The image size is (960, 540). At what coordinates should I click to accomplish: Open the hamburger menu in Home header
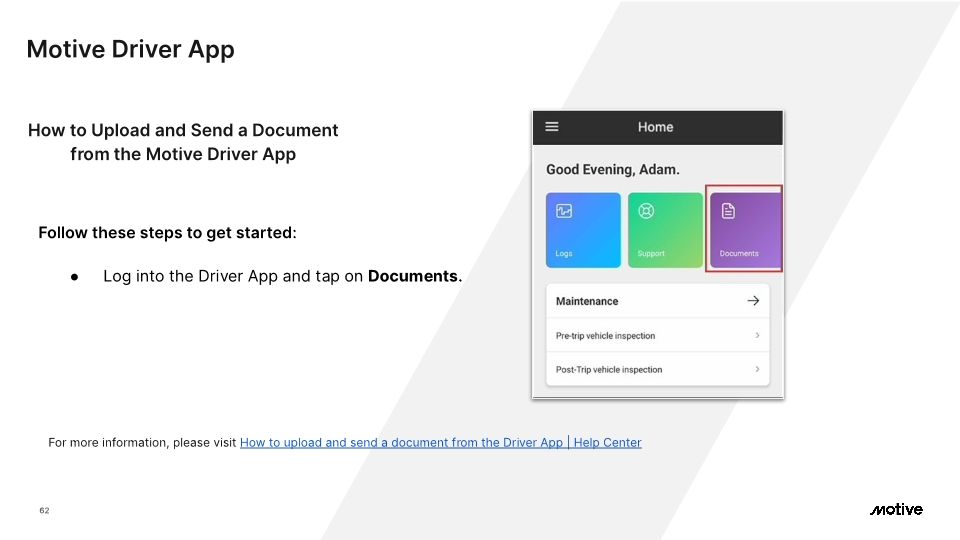coord(552,127)
